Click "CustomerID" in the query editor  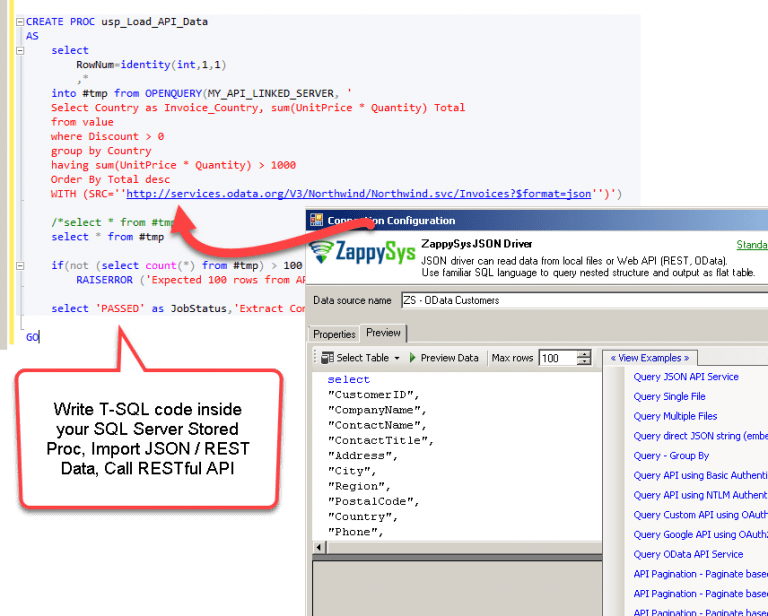coord(373,395)
